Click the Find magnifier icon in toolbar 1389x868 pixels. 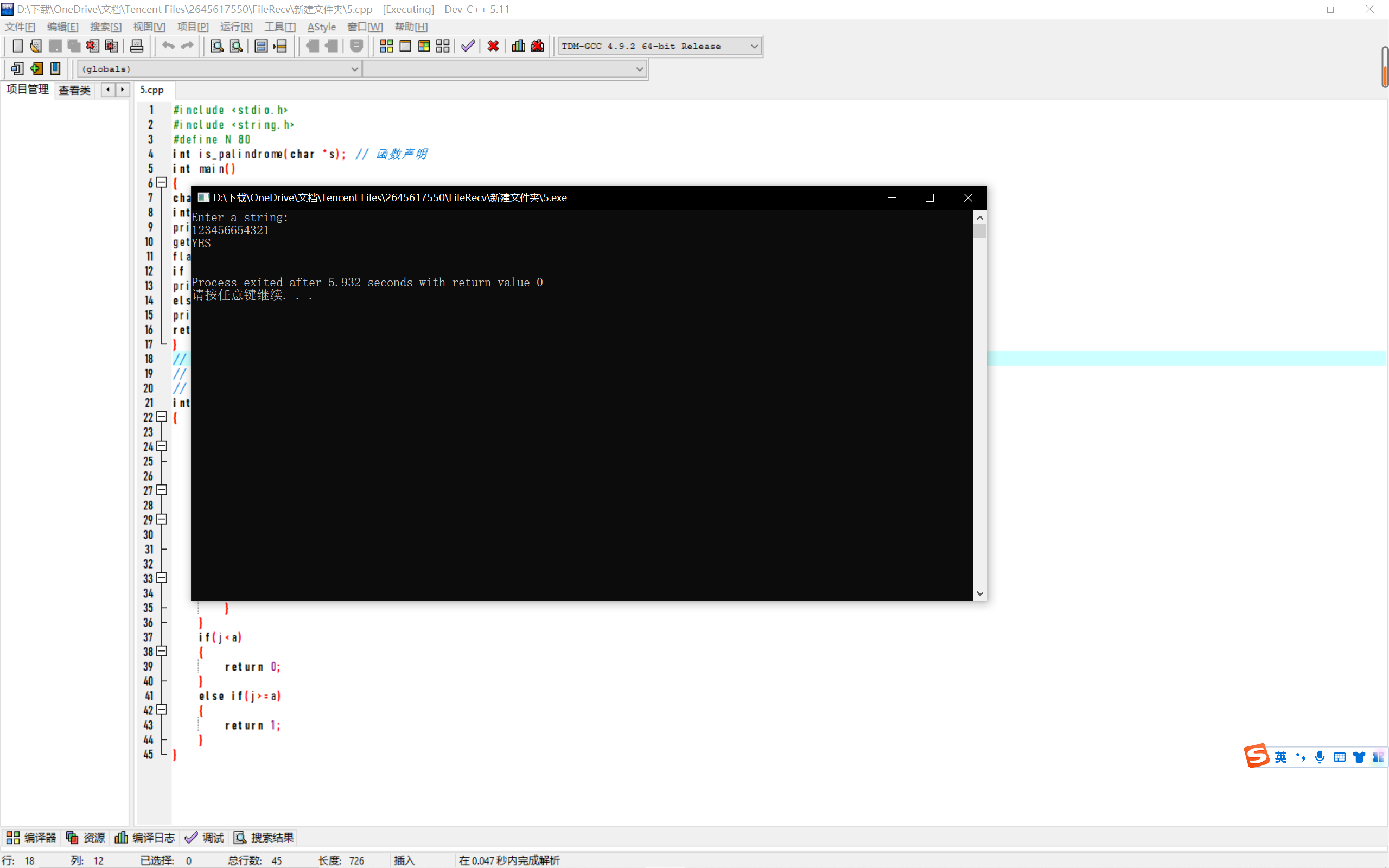coord(217,46)
